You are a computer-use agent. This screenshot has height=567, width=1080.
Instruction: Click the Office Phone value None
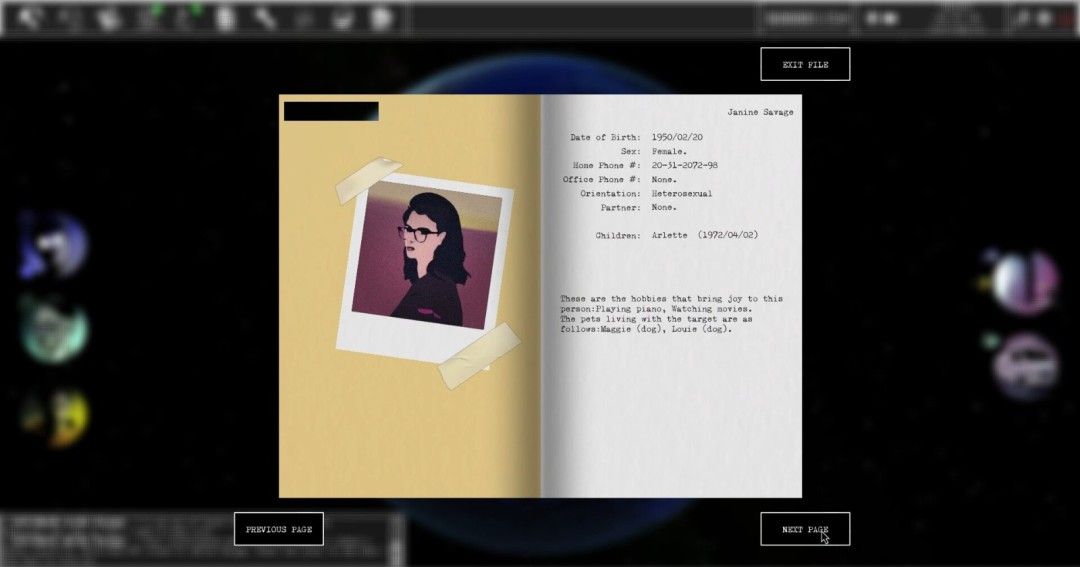(x=664, y=179)
